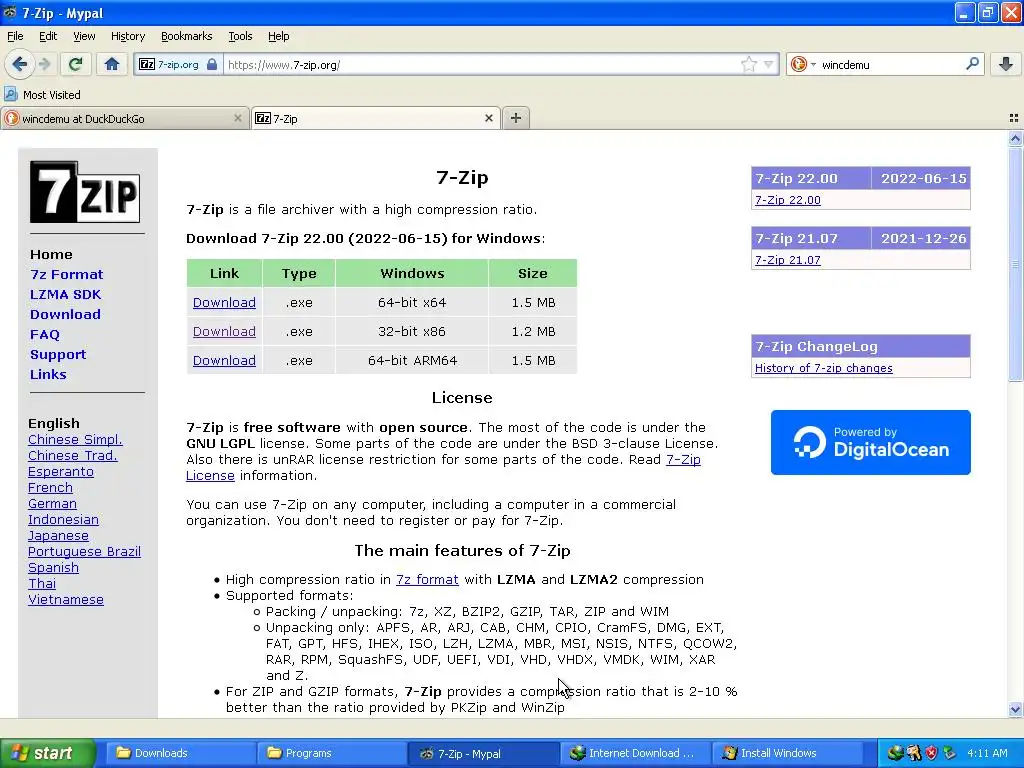Click the magnifier search icon

coord(972,63)
